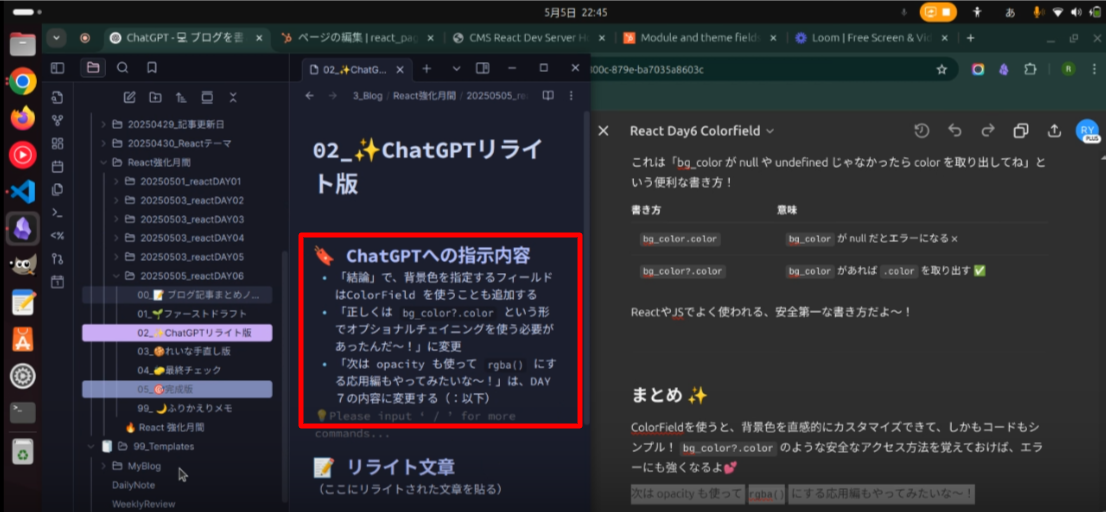Click the Templater <% ribbon icon
Viewport: 1106px width, 512px height.
point(58,236)
